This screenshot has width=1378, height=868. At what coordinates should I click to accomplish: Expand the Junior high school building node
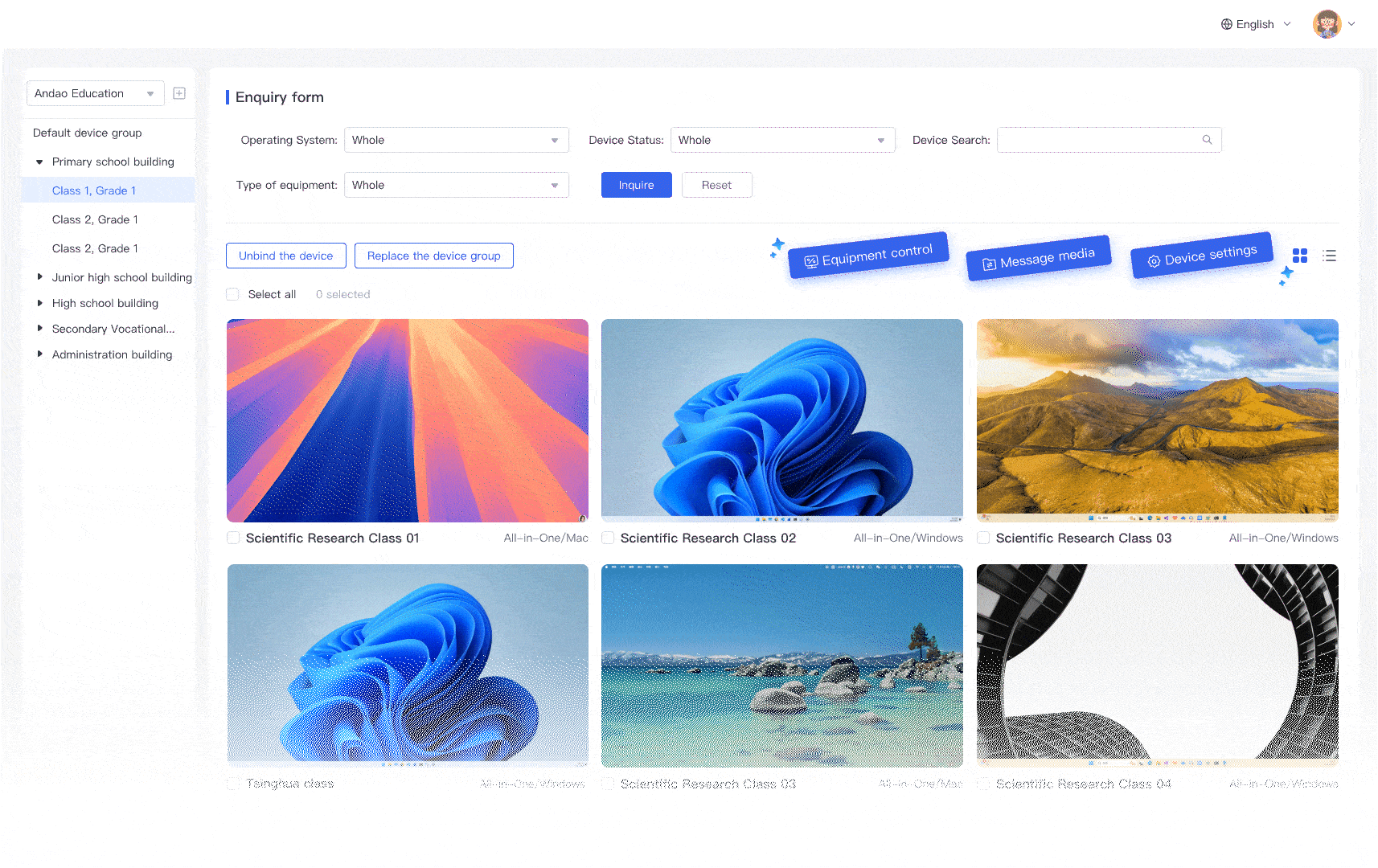[x=39, y=277]
